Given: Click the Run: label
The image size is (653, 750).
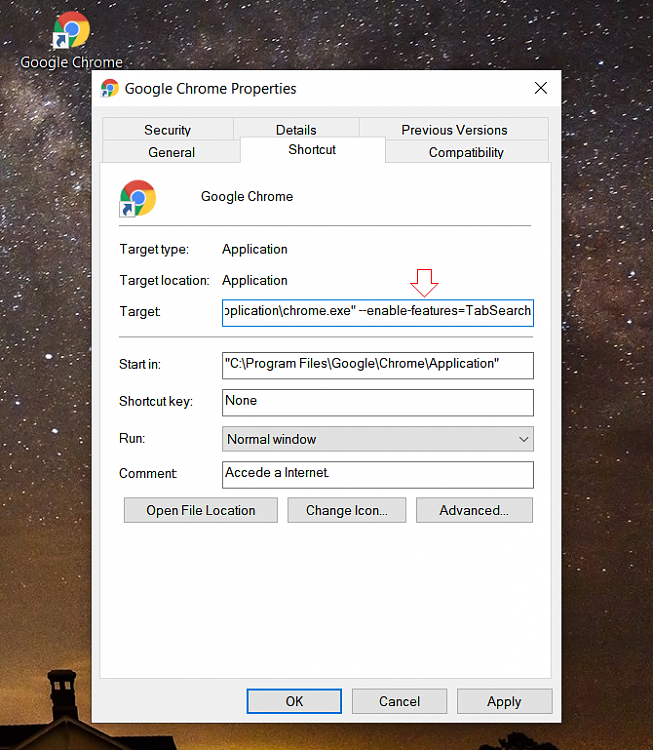Looking at the screenshot, I should pos(132,438).
